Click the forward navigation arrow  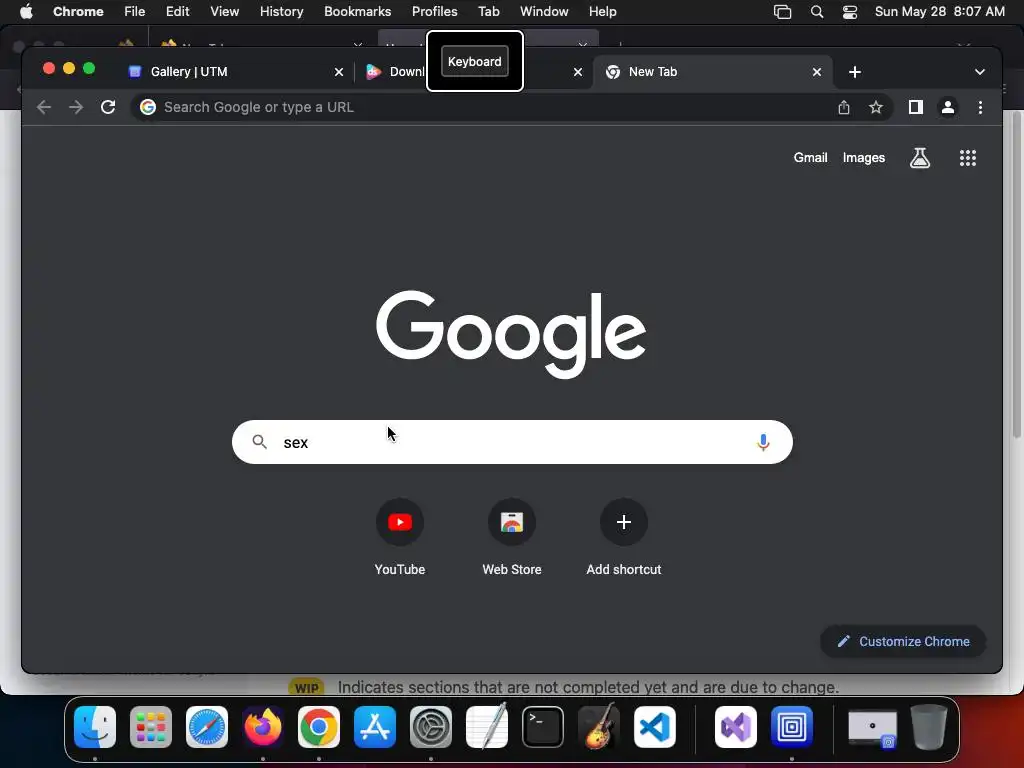(x=76, y=107)
